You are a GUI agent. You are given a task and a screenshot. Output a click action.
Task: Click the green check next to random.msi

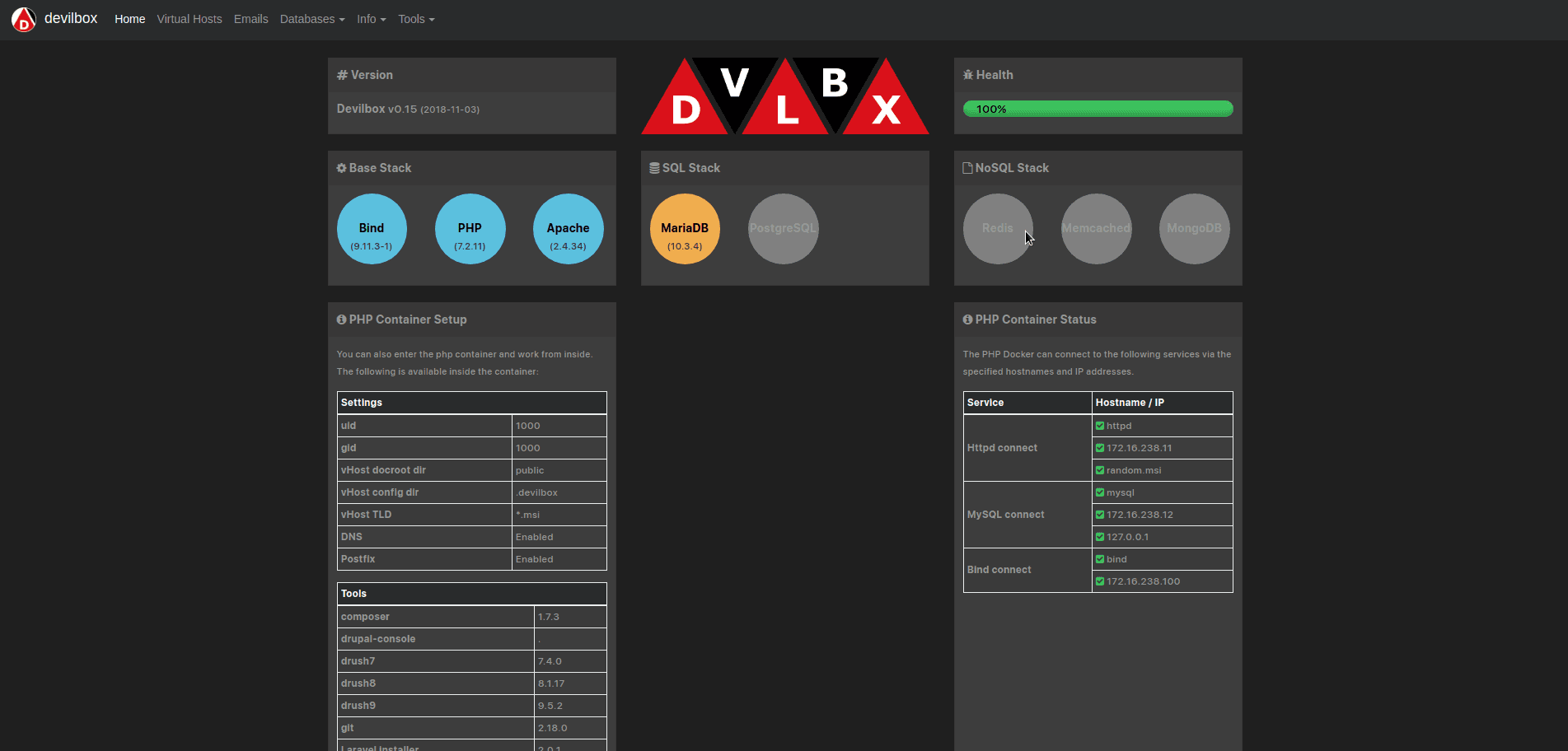click(1100, 470)
